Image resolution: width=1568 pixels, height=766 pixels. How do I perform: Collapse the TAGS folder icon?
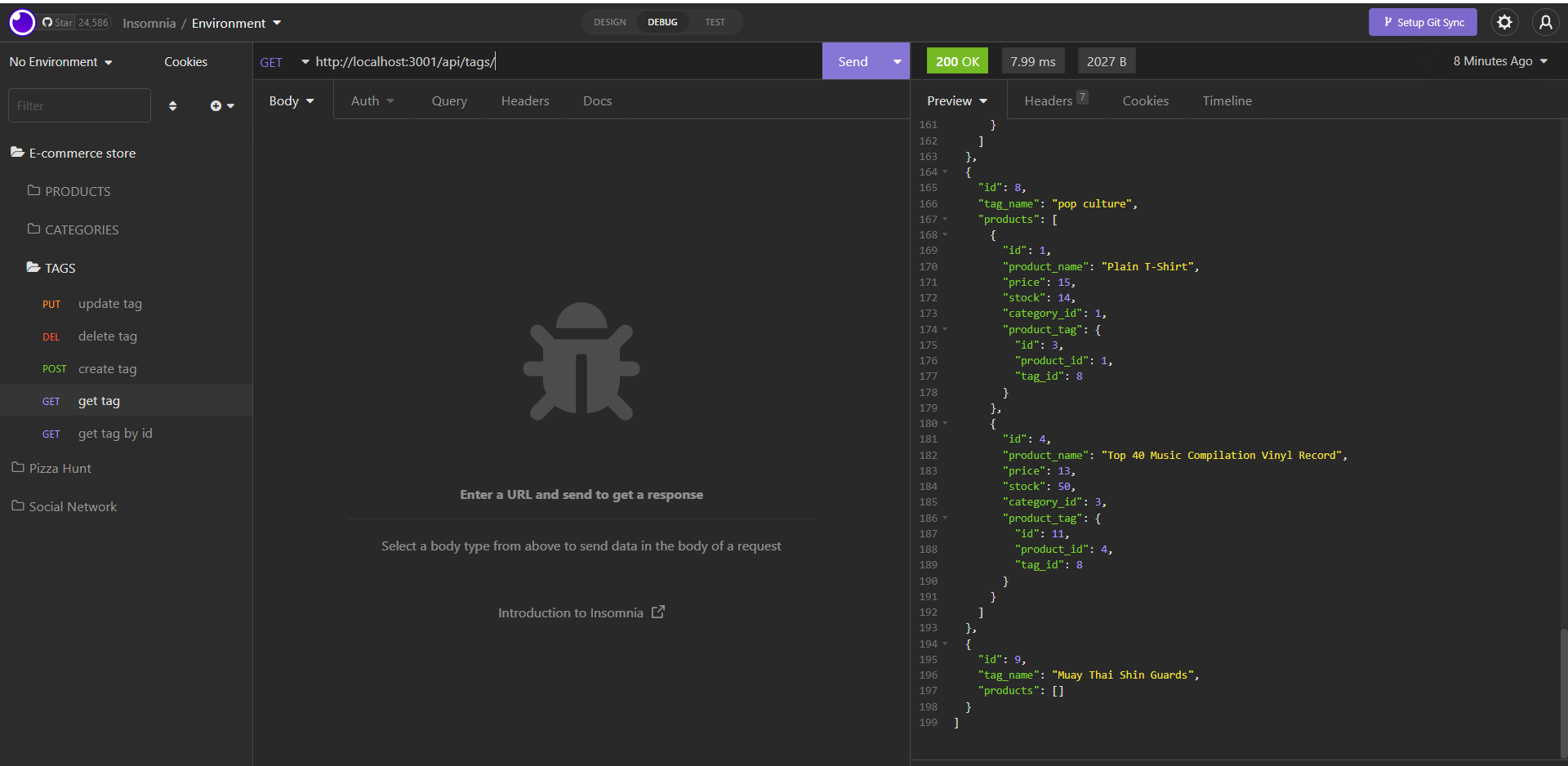(32, 267)
